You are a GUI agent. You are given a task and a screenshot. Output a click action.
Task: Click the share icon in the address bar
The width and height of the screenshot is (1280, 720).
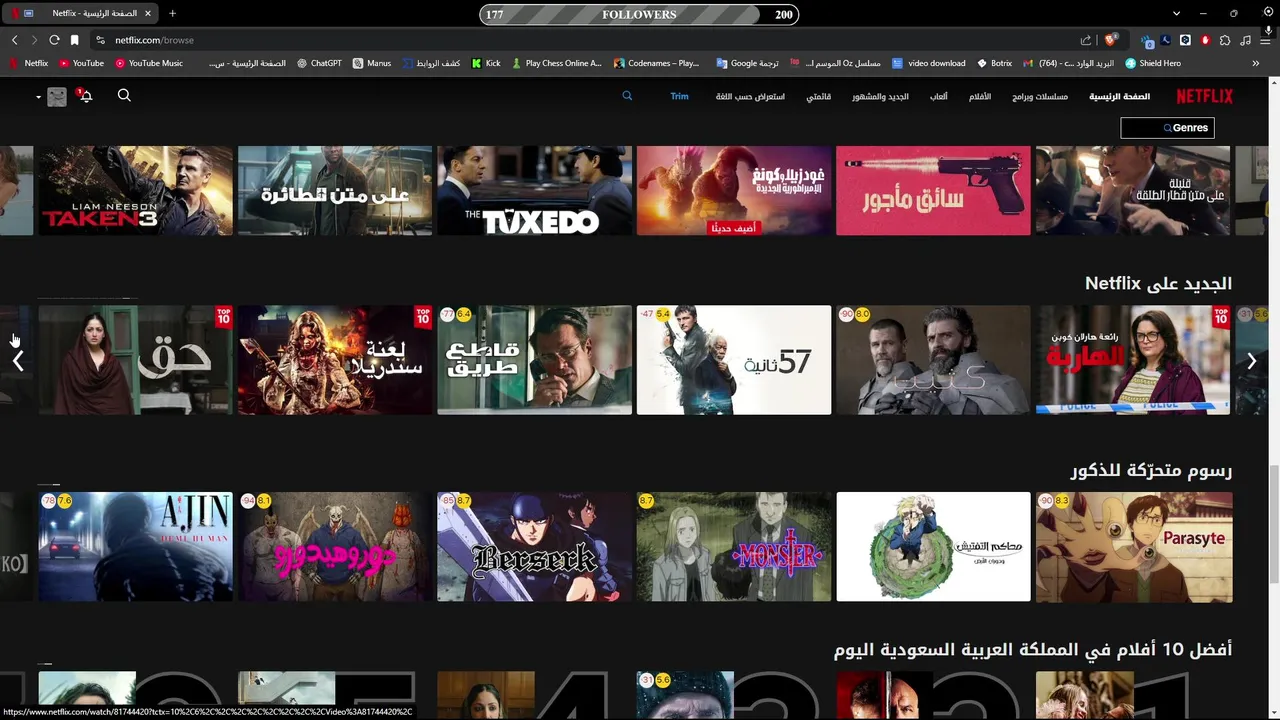(1086, 40)
